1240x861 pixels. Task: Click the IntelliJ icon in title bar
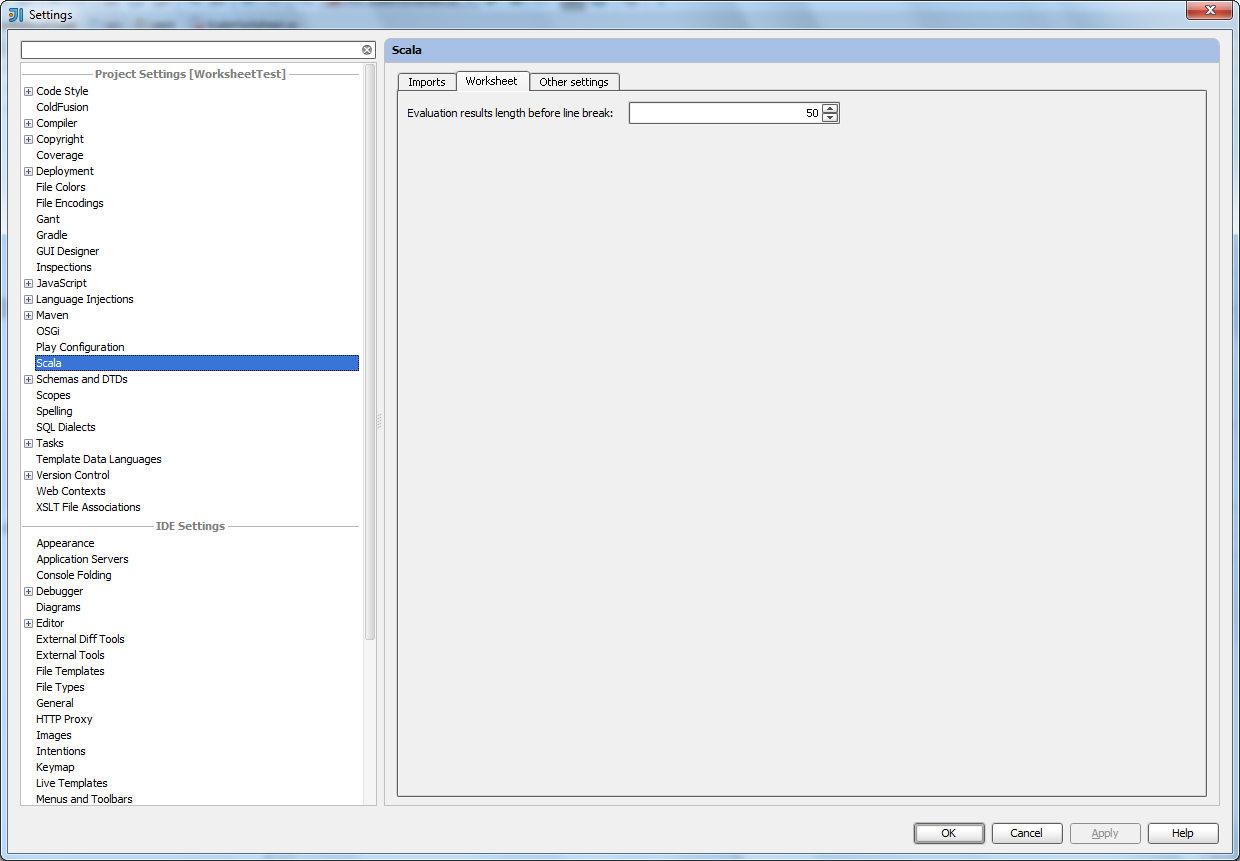point(15,14)
